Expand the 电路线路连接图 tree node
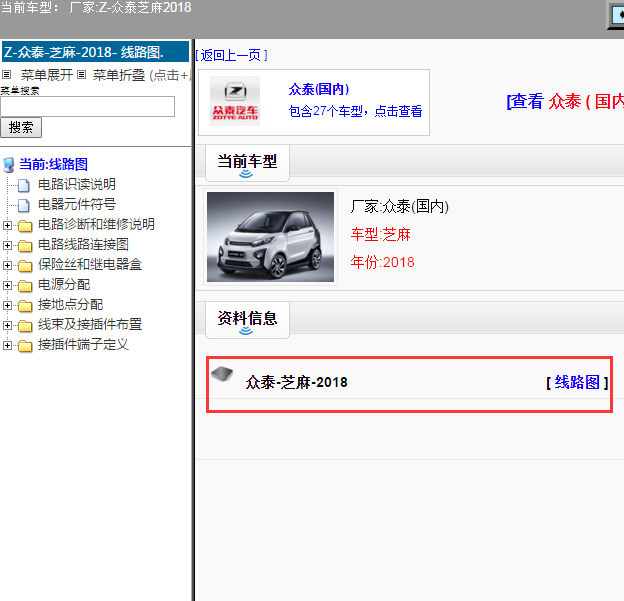624x601 pixels. (7, 245)
